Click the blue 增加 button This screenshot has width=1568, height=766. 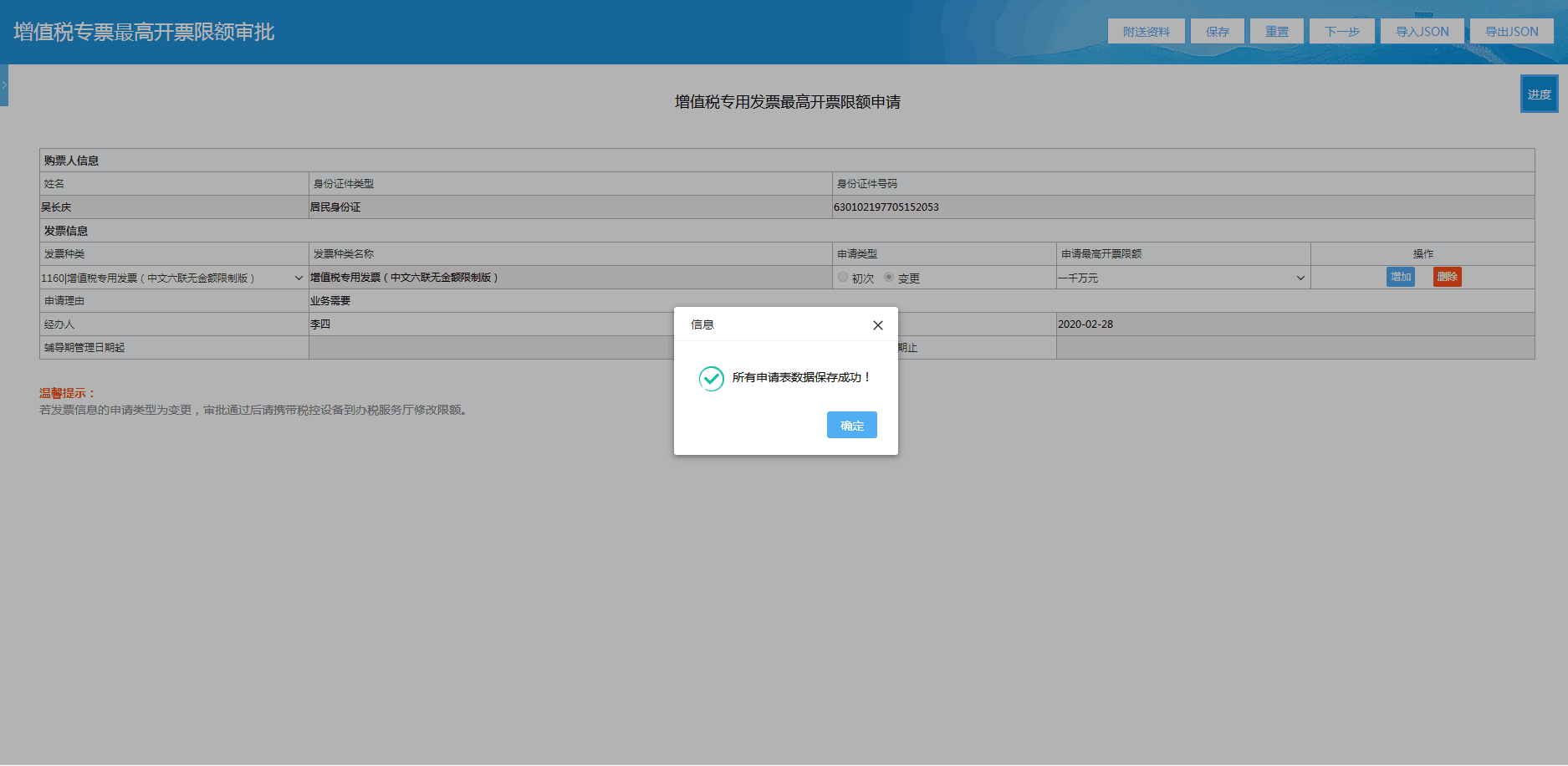1401,277
